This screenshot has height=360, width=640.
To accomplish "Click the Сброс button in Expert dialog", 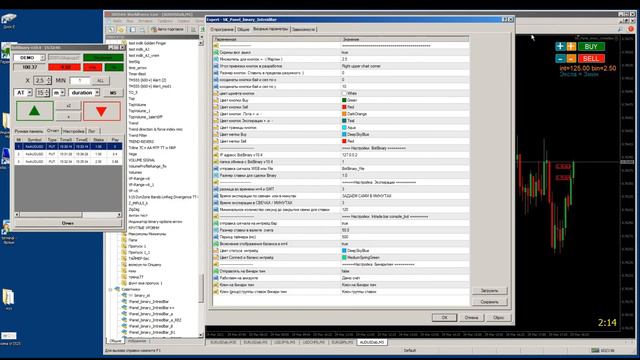I will tap(498, 318).
